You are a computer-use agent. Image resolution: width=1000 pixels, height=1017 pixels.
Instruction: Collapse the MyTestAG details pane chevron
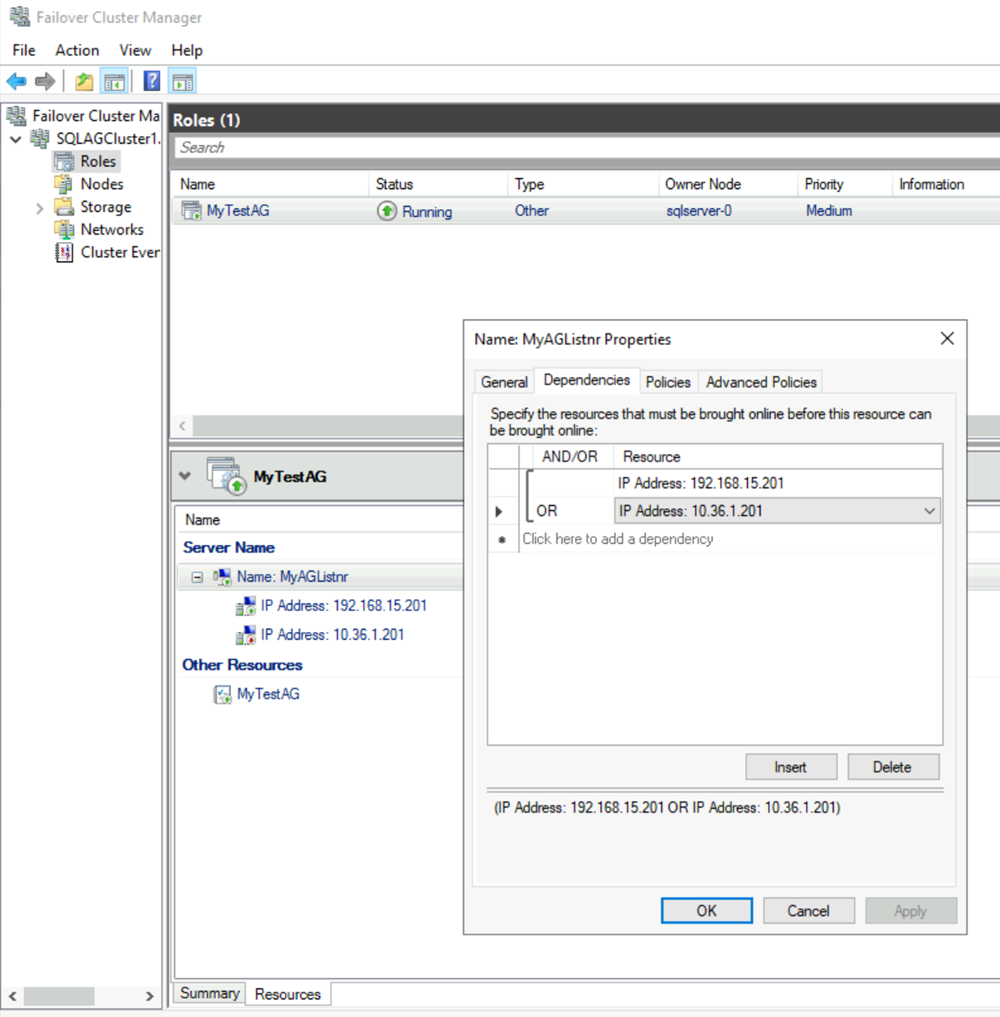[x=185, y=476]
